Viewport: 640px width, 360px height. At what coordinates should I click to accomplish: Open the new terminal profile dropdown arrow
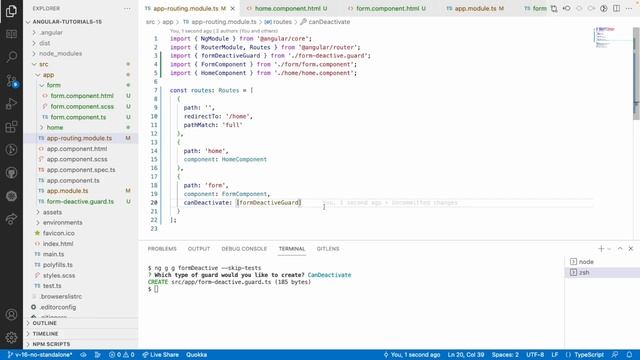609,249
